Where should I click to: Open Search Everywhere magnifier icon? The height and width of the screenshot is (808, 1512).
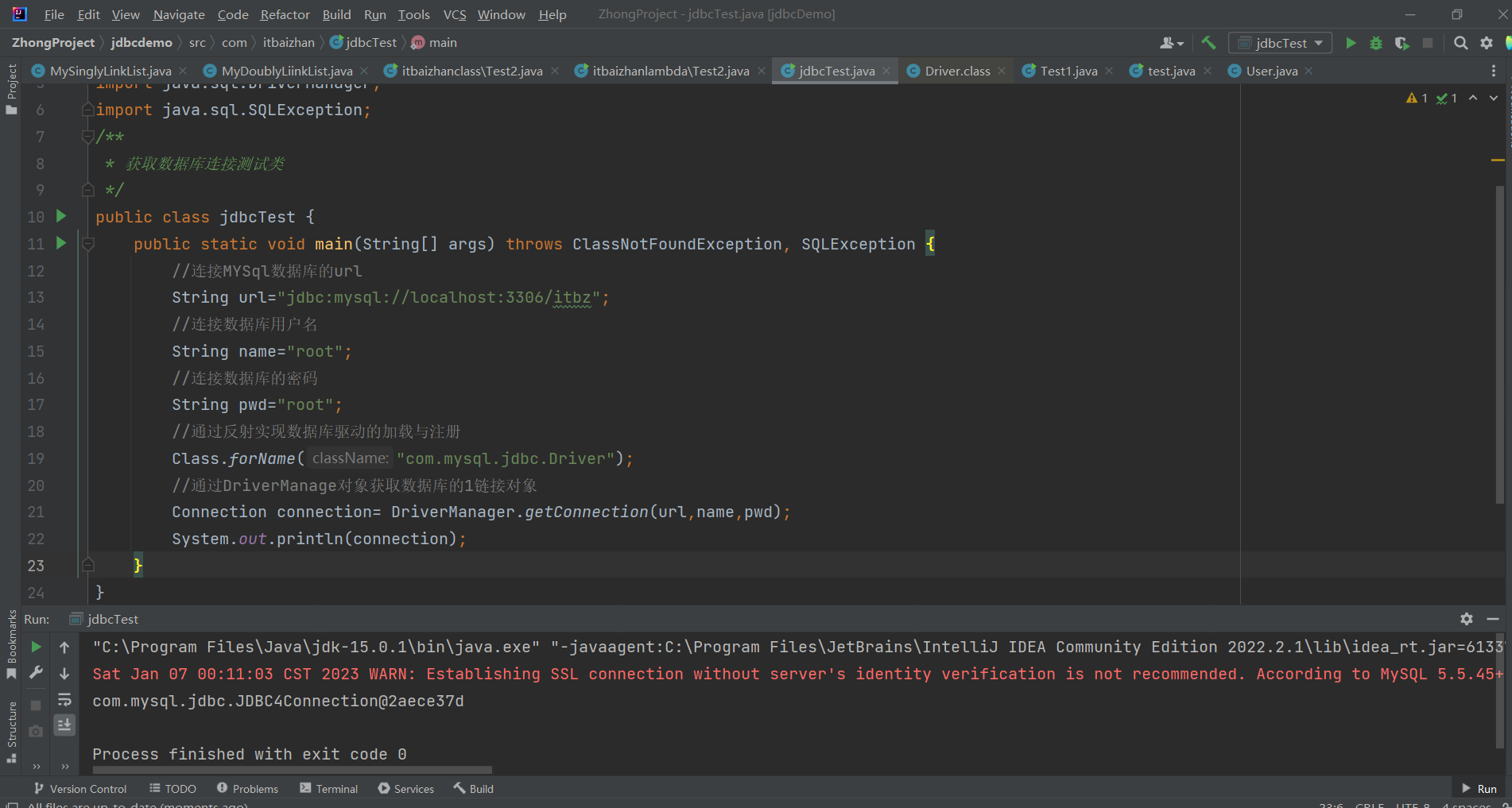pos(1460,43)
